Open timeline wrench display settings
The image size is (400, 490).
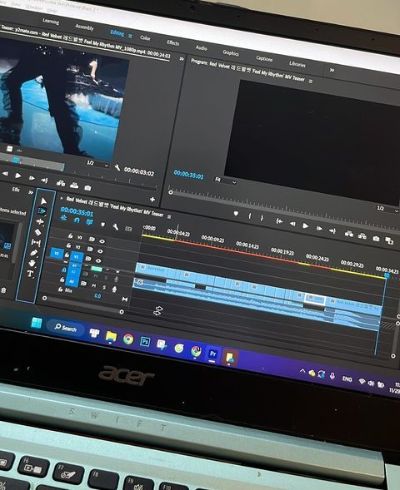click(115, 227)
